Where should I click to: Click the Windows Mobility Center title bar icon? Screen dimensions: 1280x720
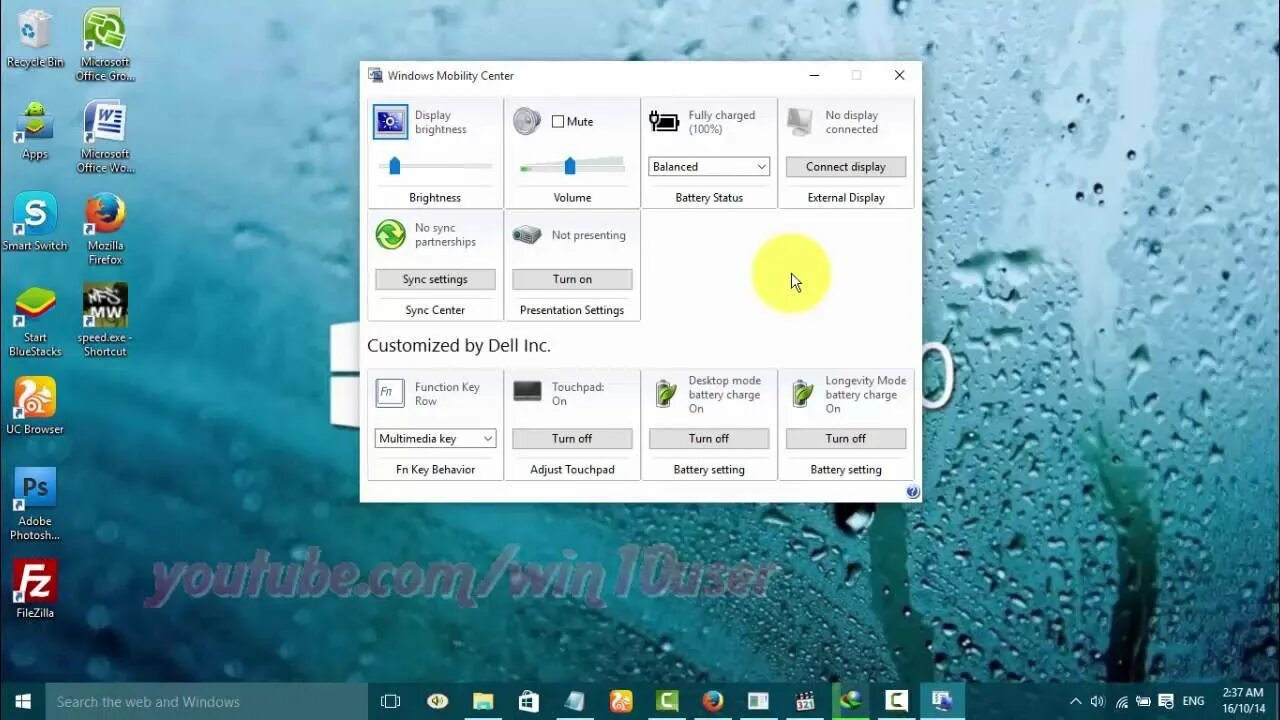pos(375,75)
